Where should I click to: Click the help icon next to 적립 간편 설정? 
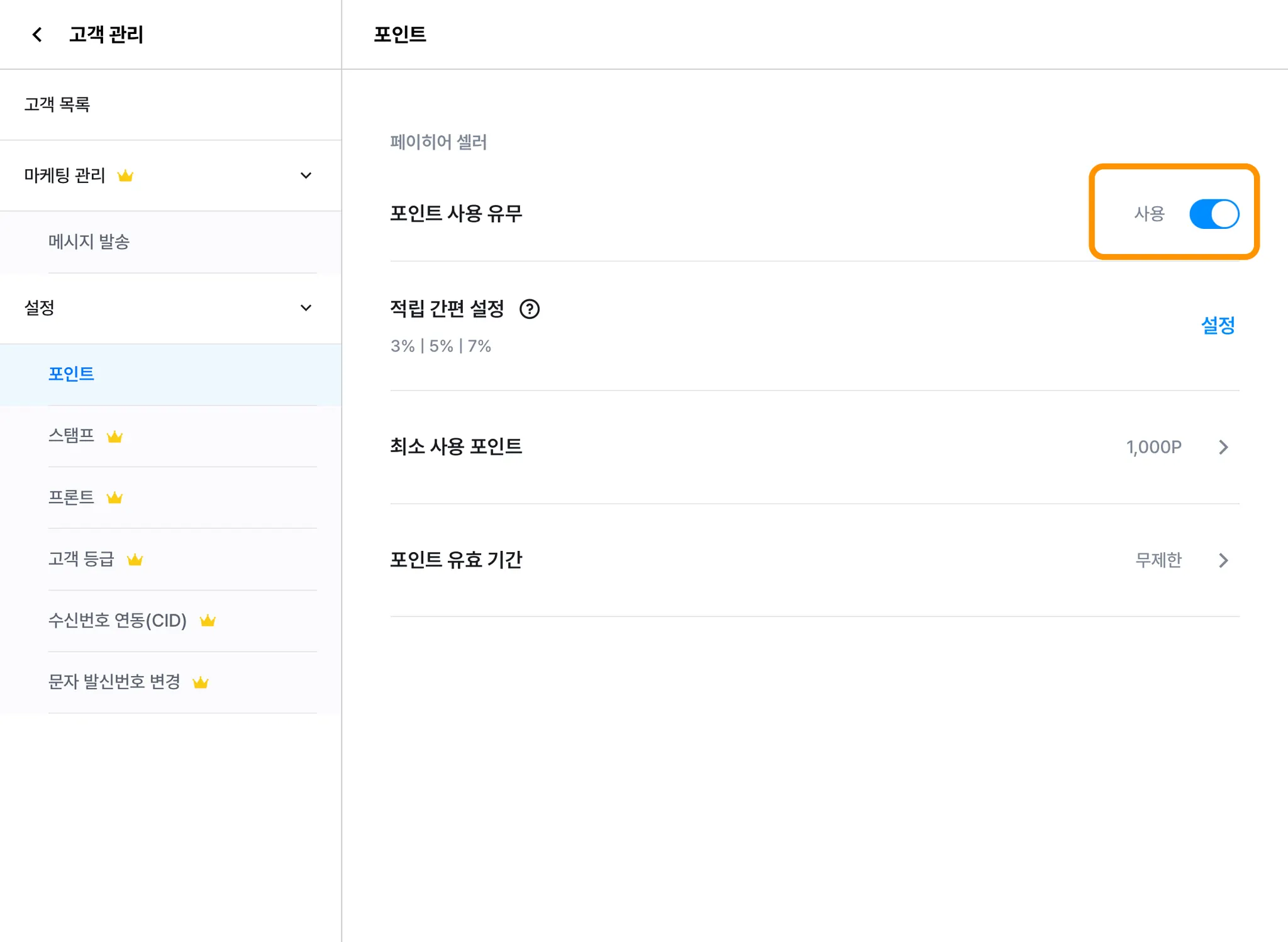tap(530, 309)
